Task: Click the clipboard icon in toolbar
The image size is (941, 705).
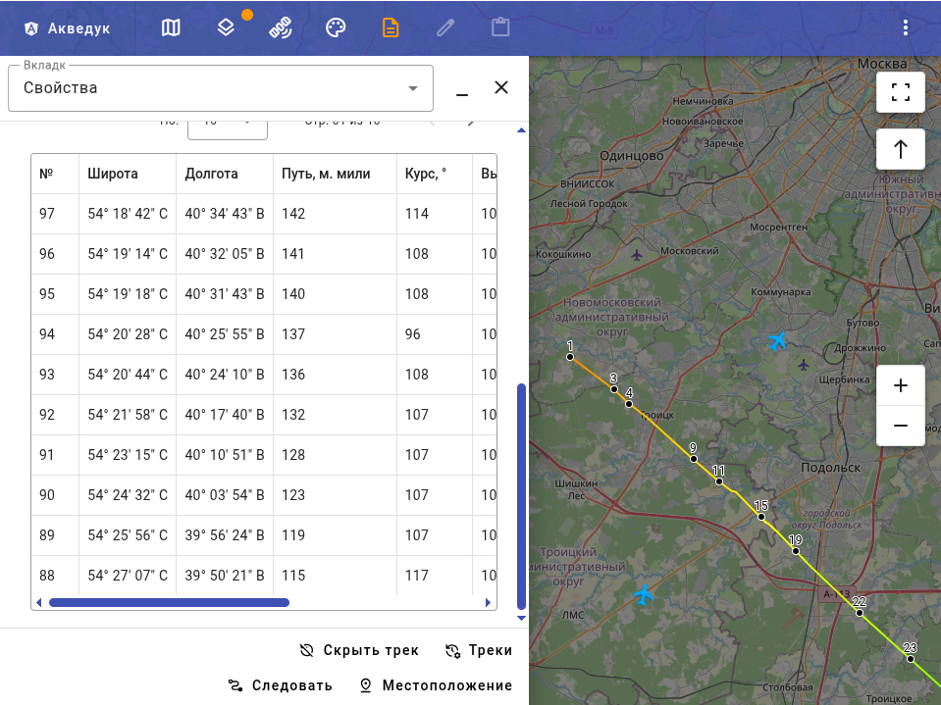Action: 501,28
